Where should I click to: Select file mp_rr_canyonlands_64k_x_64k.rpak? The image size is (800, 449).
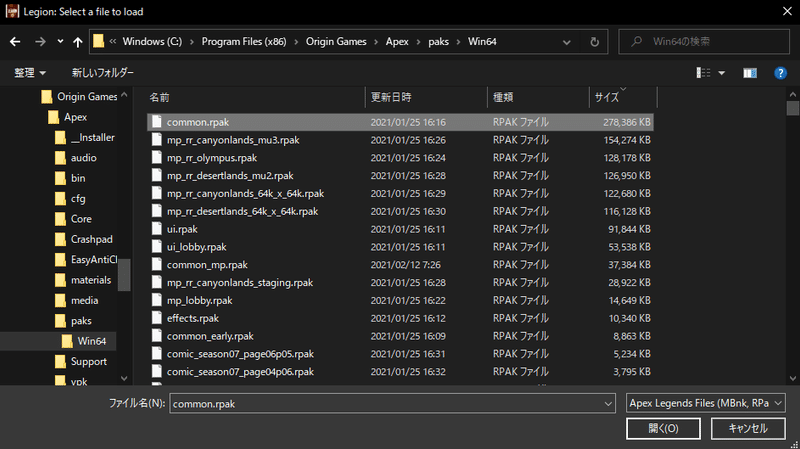401,193
